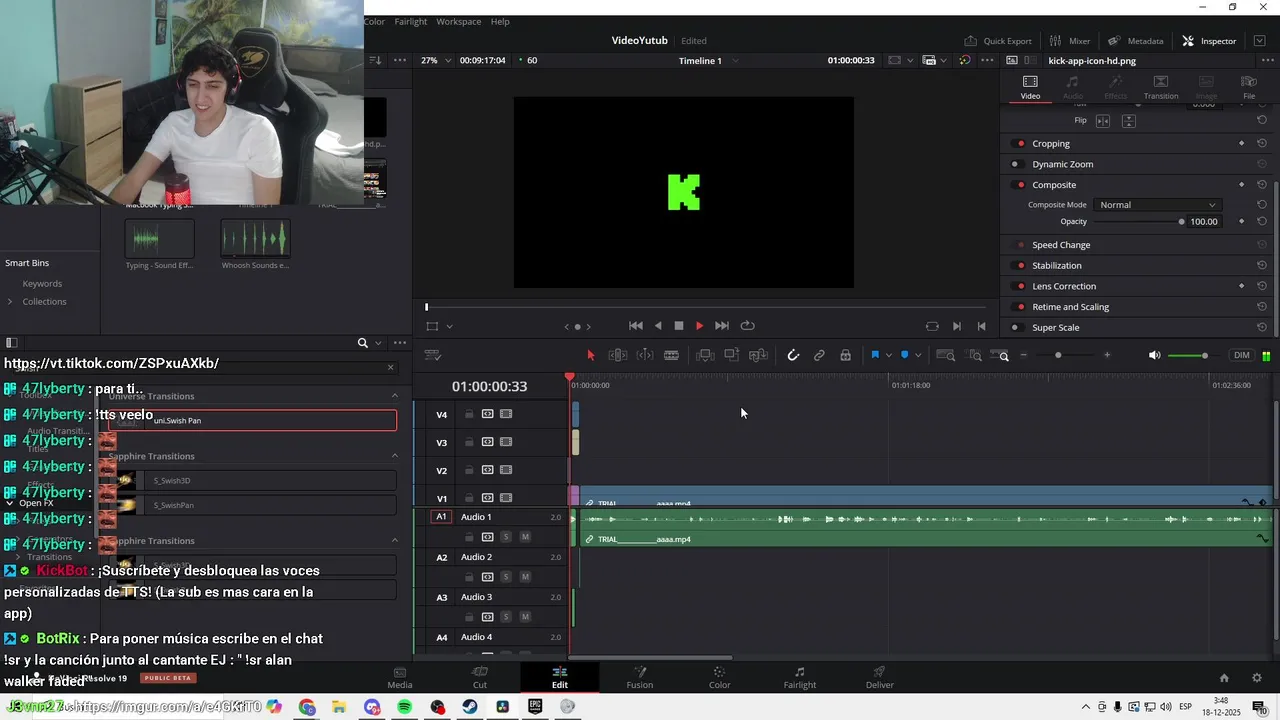Expand the Collections smart bin
The image size is (1280, 720).
(x=10, y=302)
